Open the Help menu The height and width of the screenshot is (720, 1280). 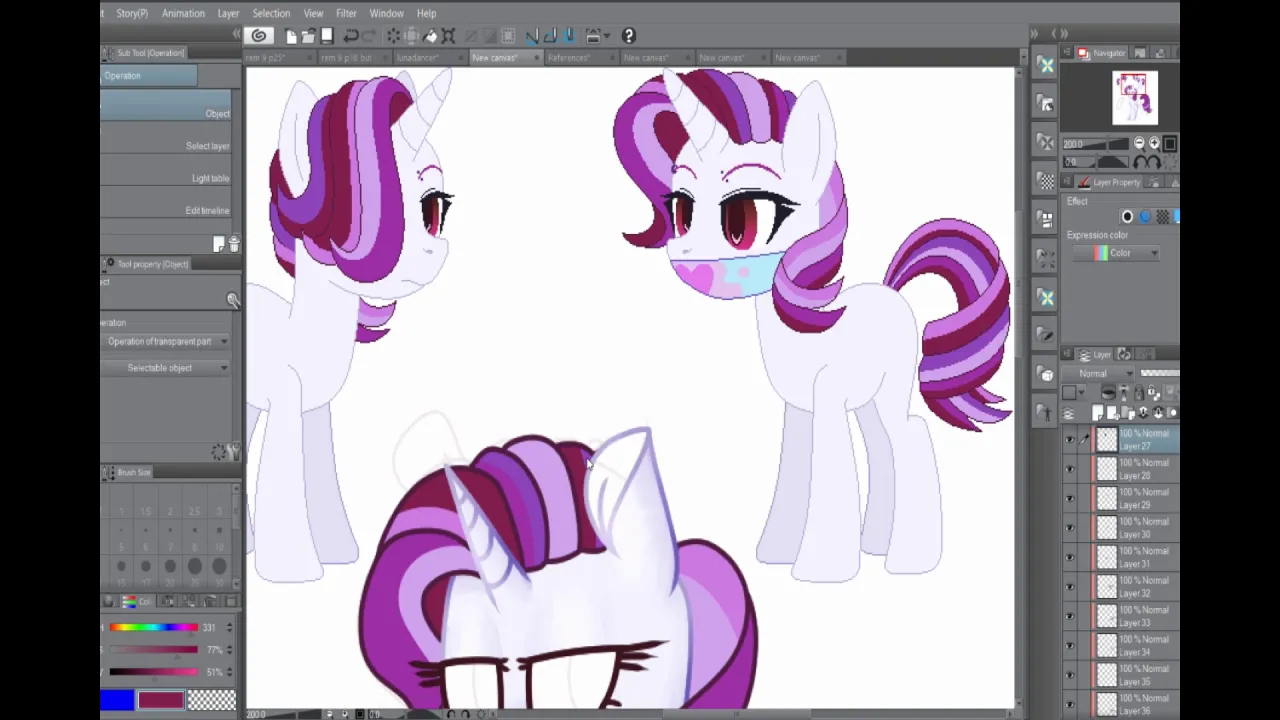point(426,13)
